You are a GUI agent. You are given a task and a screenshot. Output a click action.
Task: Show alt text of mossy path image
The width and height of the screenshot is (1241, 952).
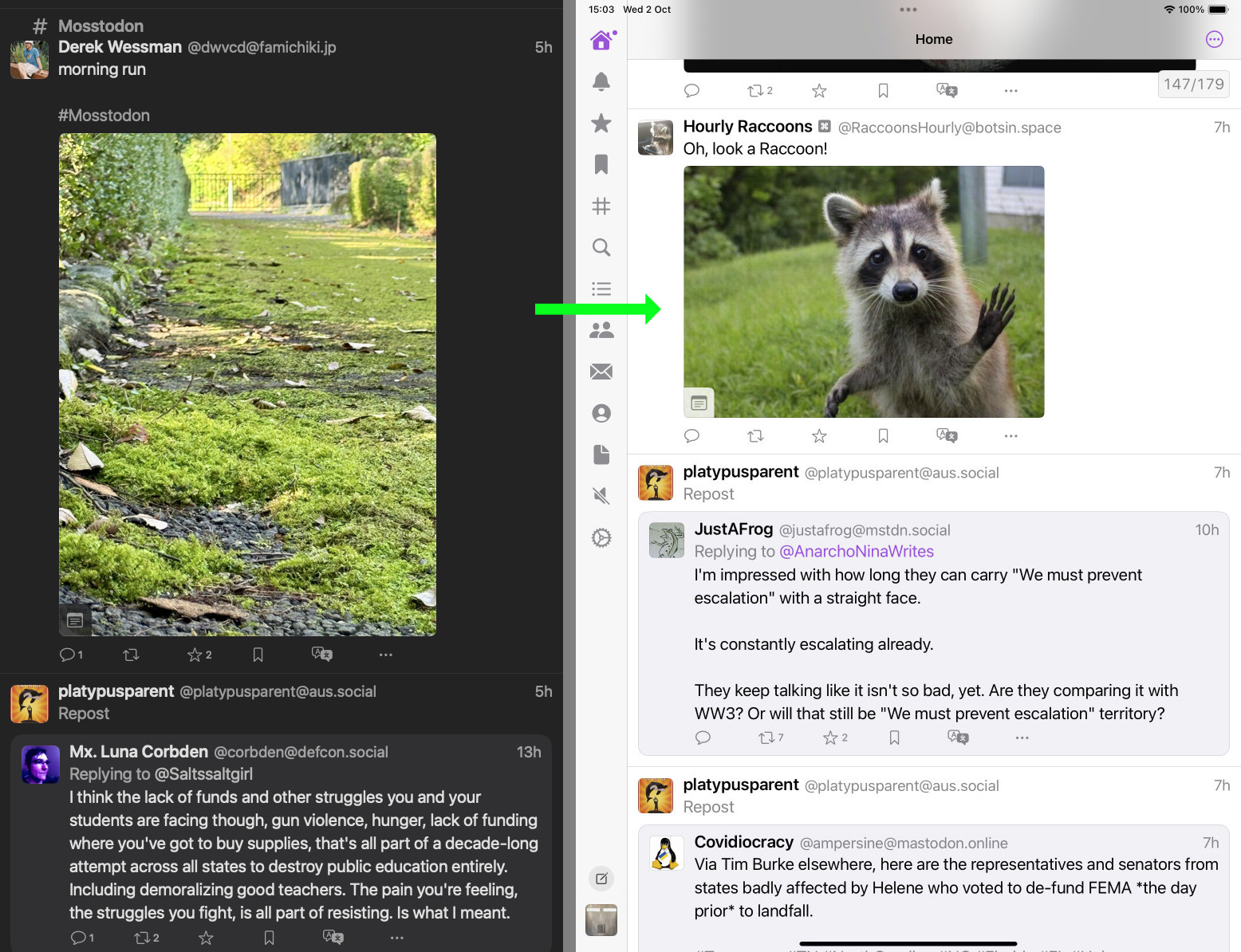point(75,620)
